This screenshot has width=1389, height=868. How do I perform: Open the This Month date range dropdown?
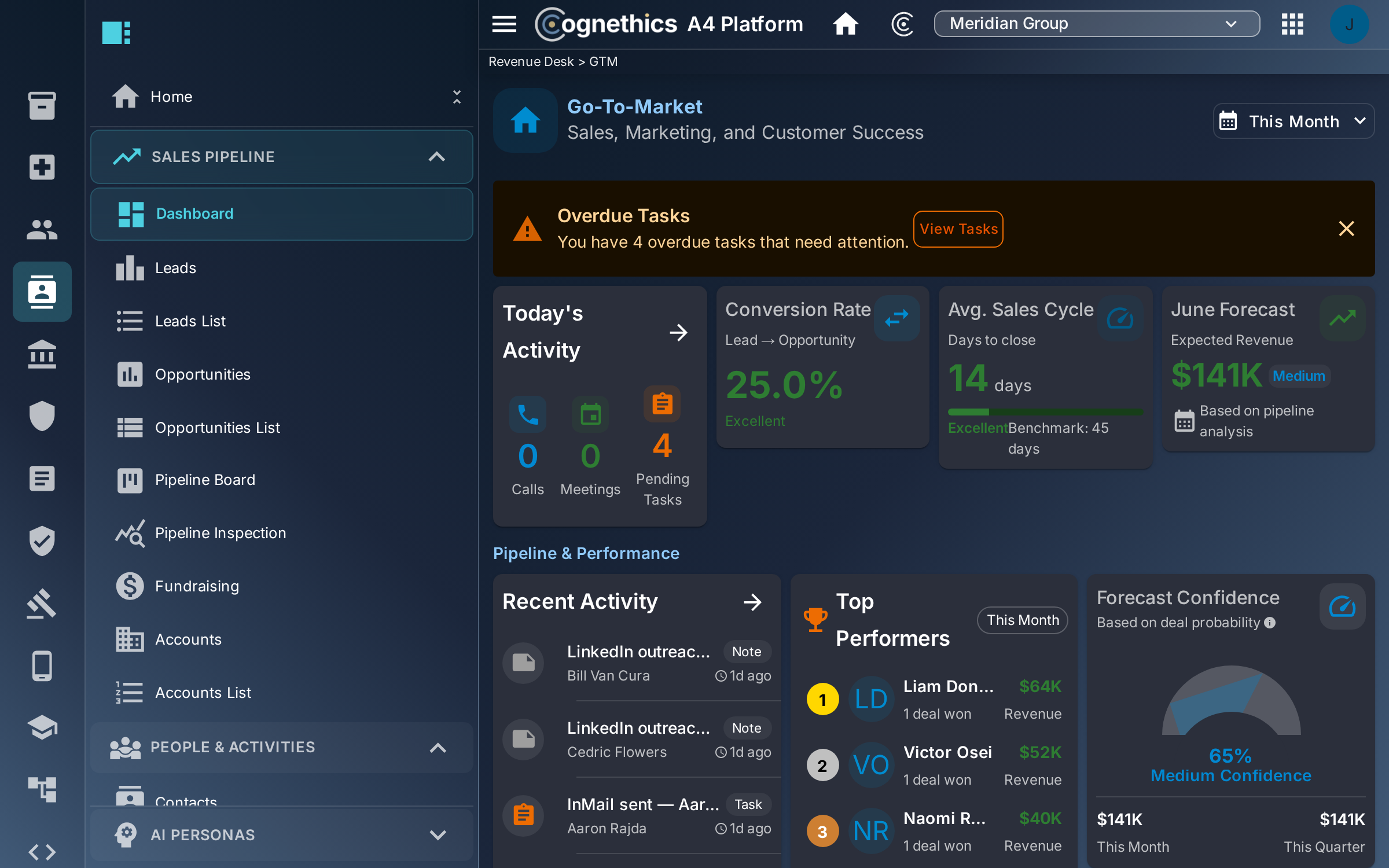1294,121
